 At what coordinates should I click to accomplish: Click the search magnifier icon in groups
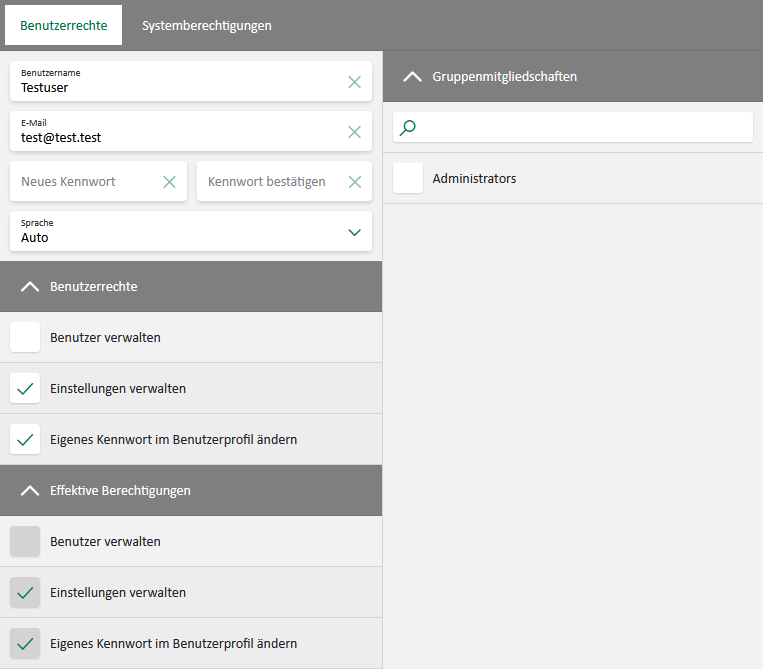(x=408, y=127)
